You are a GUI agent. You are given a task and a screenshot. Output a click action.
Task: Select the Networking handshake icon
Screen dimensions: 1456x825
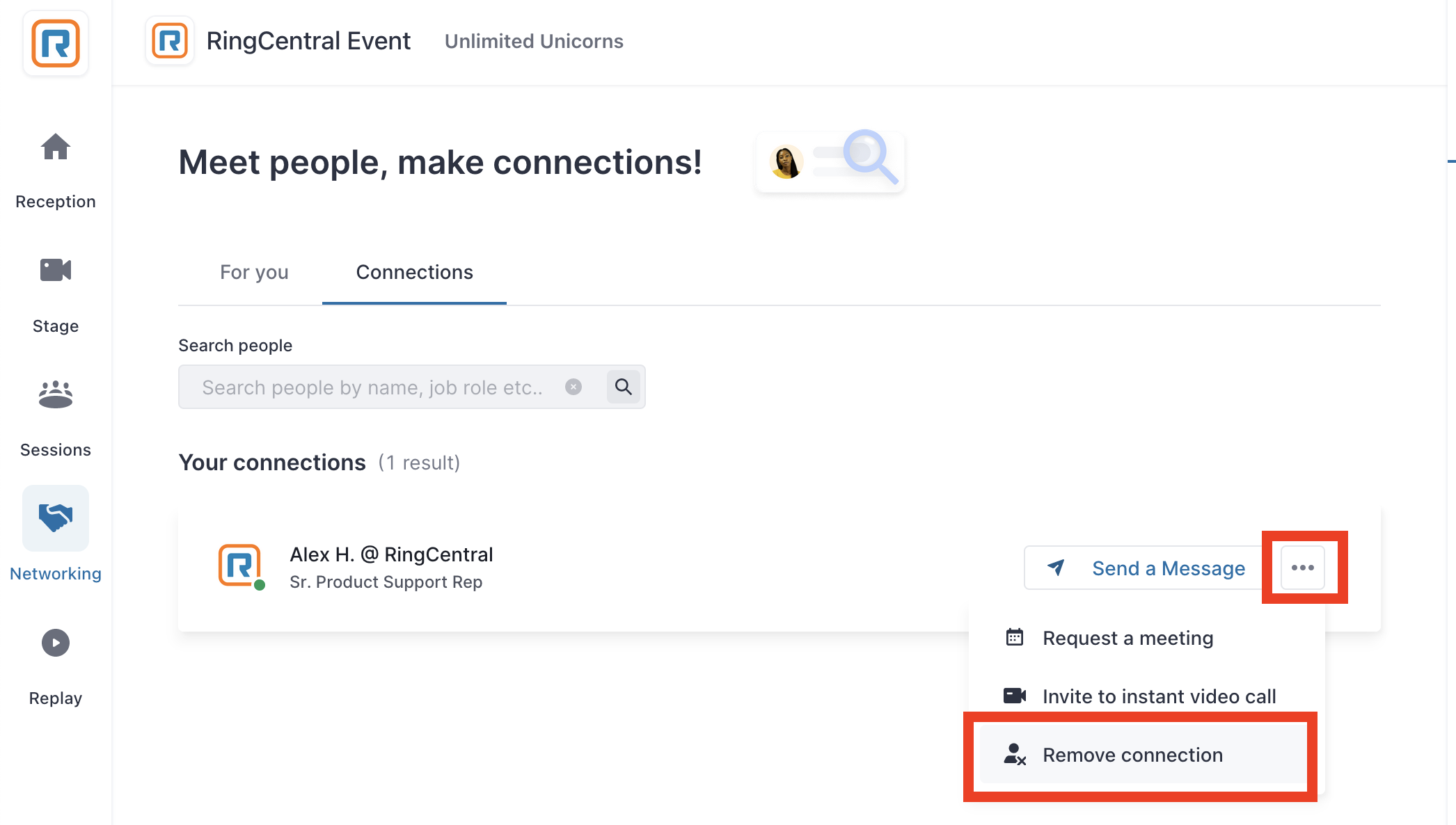pyautogui.click(x=56, y=518)
